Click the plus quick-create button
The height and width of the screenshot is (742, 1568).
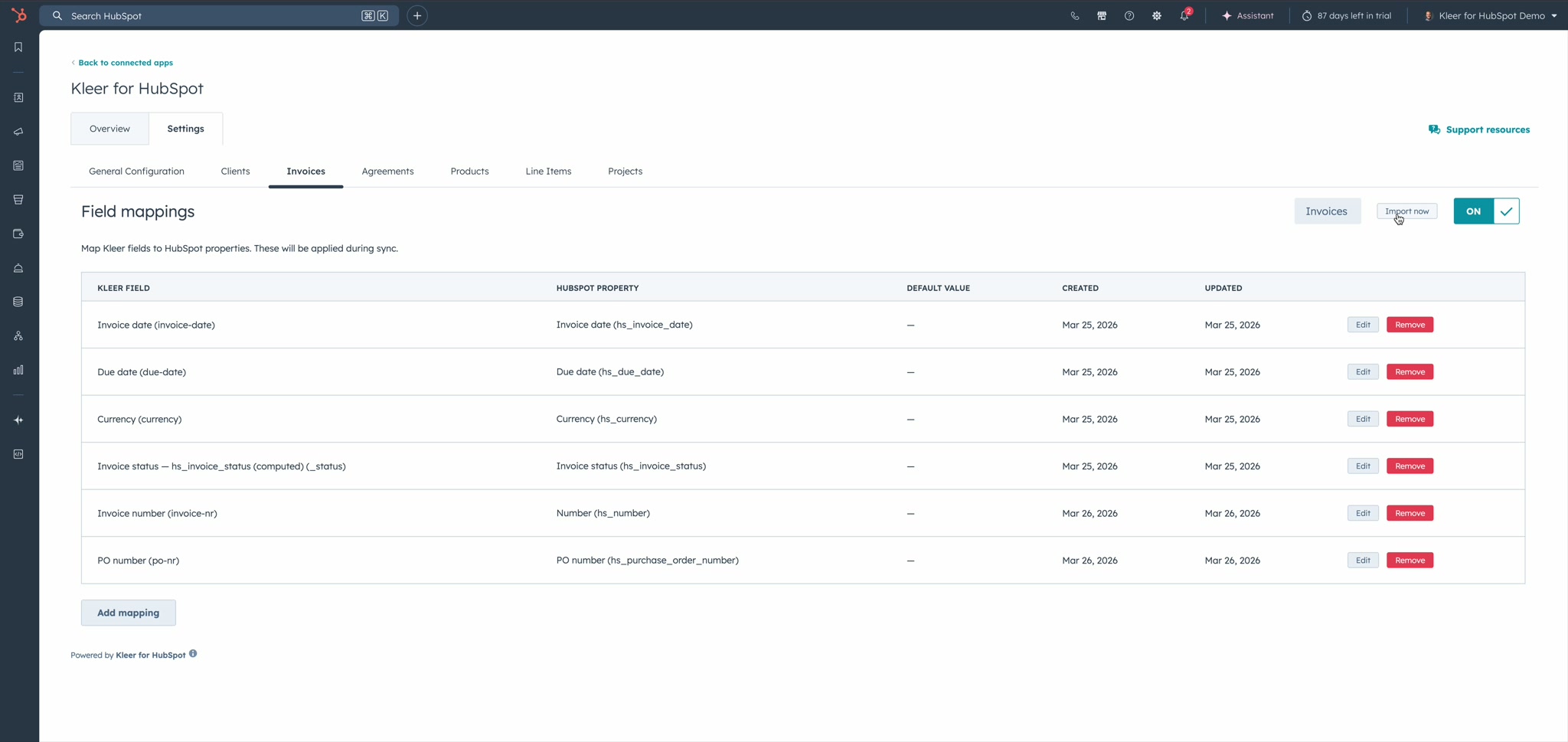[417, 15]
